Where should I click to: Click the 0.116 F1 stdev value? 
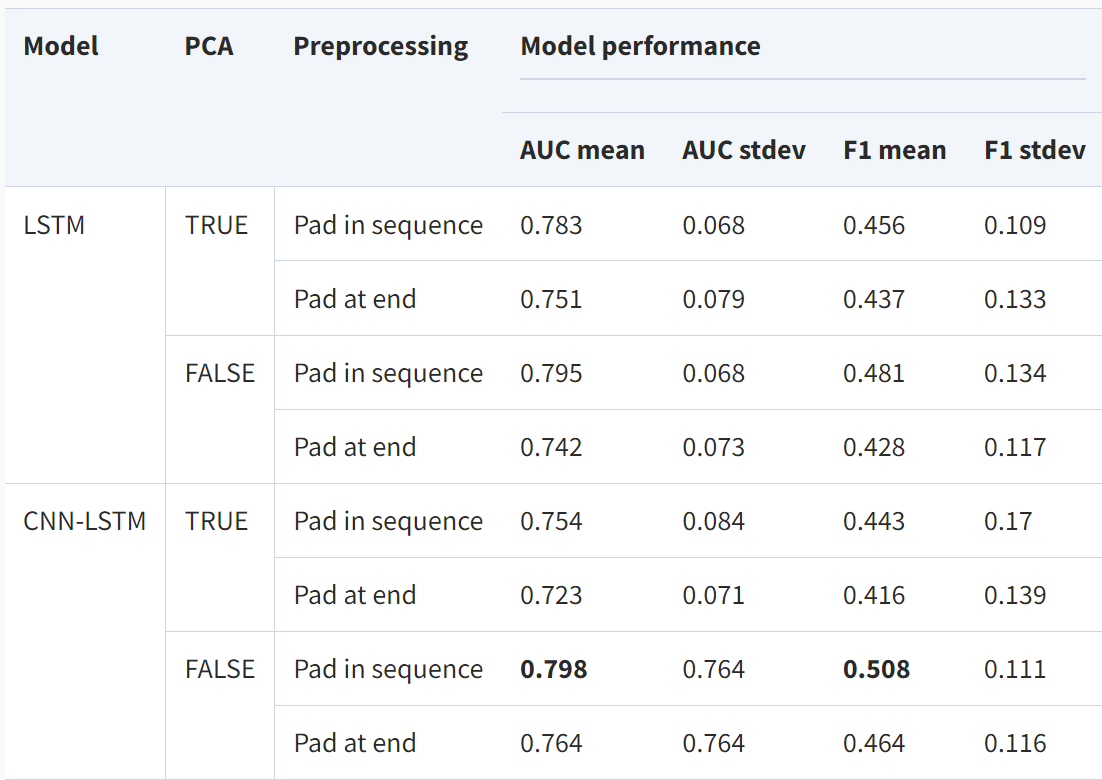coord(1015,743)
